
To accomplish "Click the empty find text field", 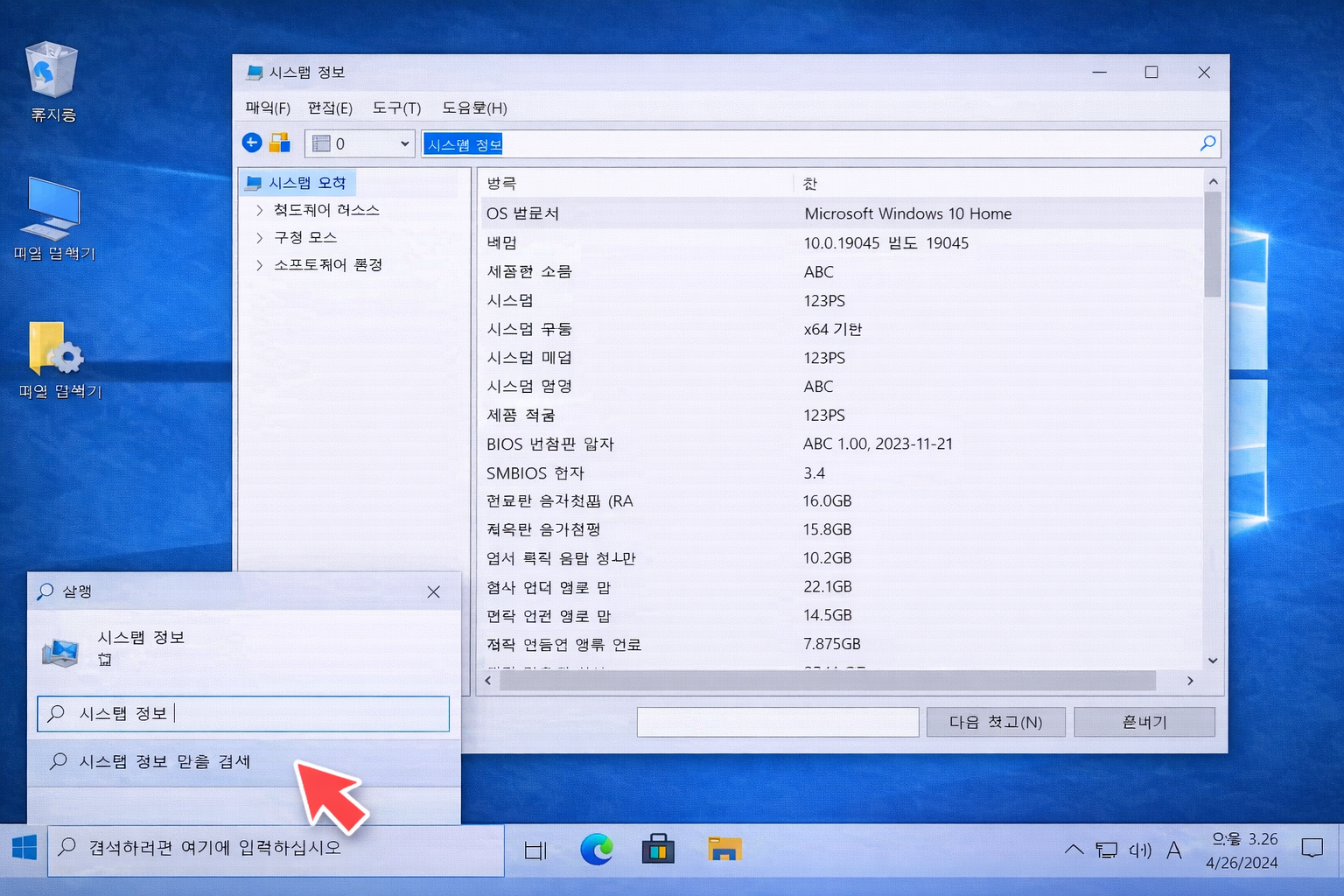I will pos(778,722).
